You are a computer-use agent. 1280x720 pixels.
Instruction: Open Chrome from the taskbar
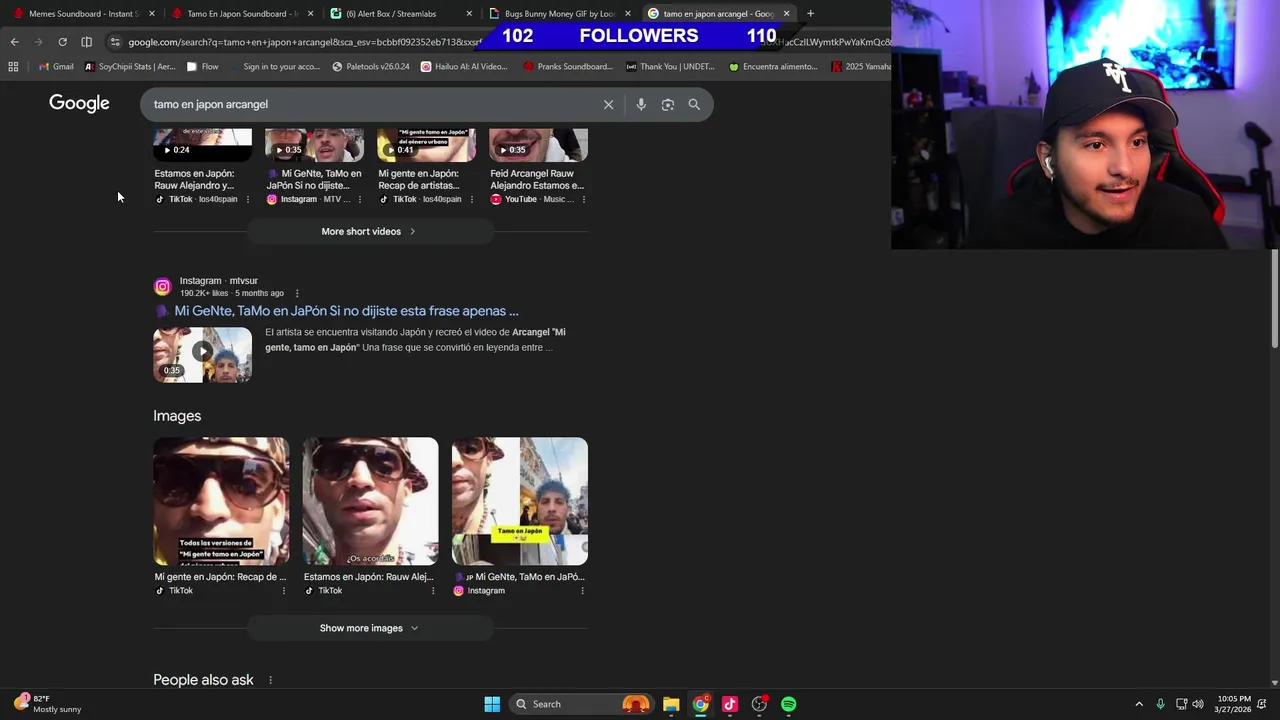click(701, 704)
